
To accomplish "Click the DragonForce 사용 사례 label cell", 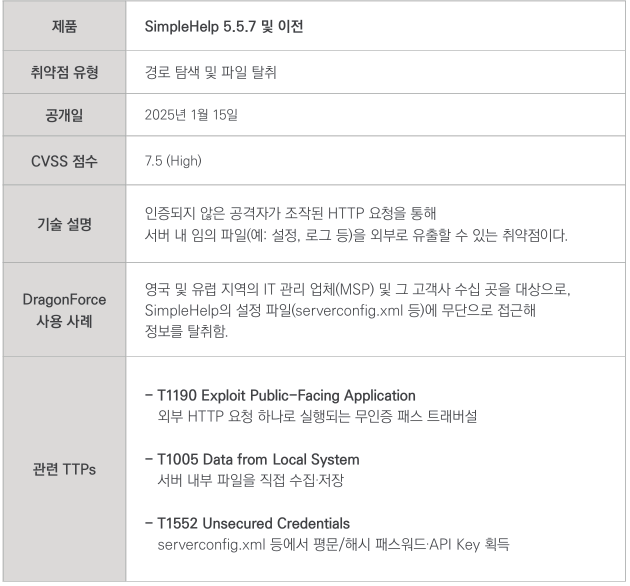I will 64,309.
